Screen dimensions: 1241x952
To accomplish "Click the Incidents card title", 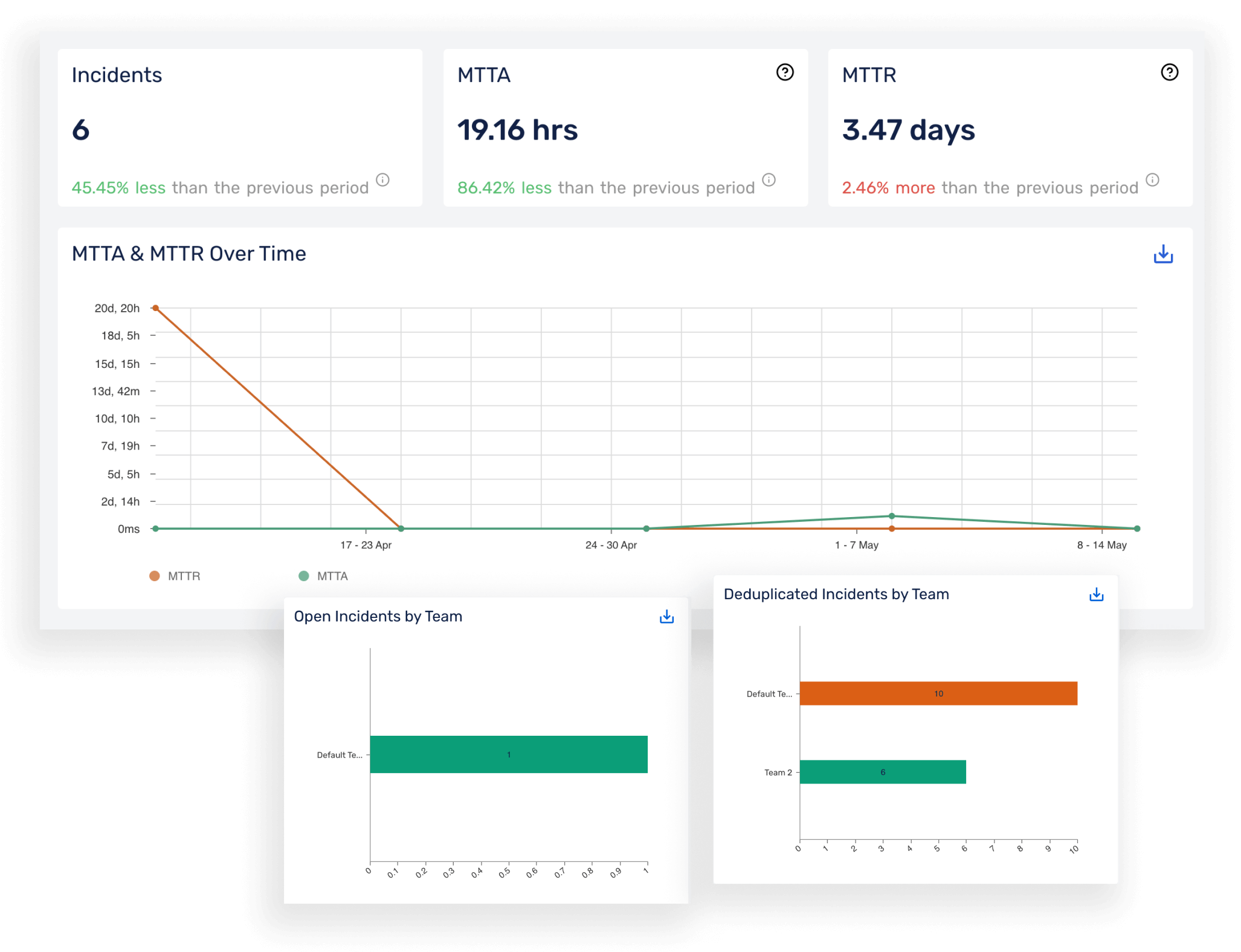I will pos(117,75).
